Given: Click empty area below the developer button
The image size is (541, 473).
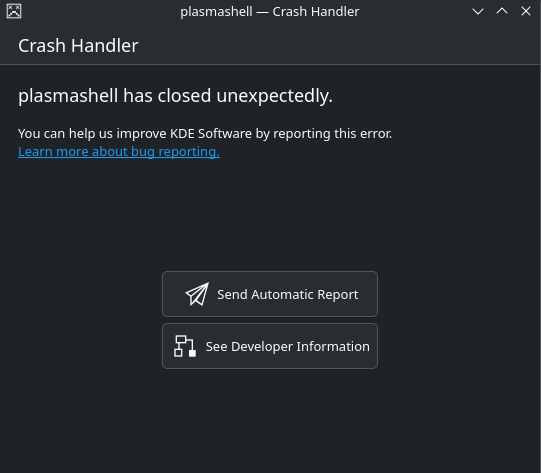Looking at the screenshot, I should click(270, 421).
